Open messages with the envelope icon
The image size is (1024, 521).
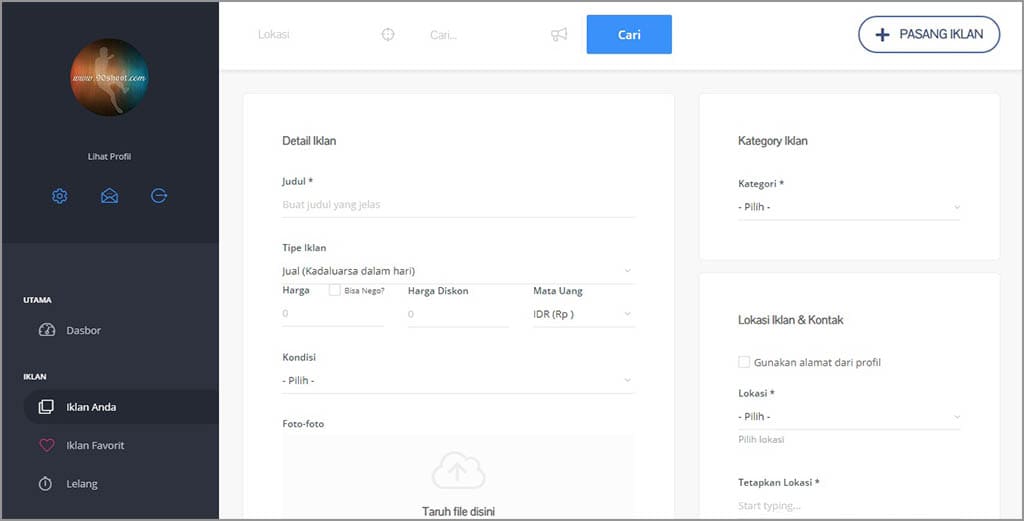(x=109, y=196)
